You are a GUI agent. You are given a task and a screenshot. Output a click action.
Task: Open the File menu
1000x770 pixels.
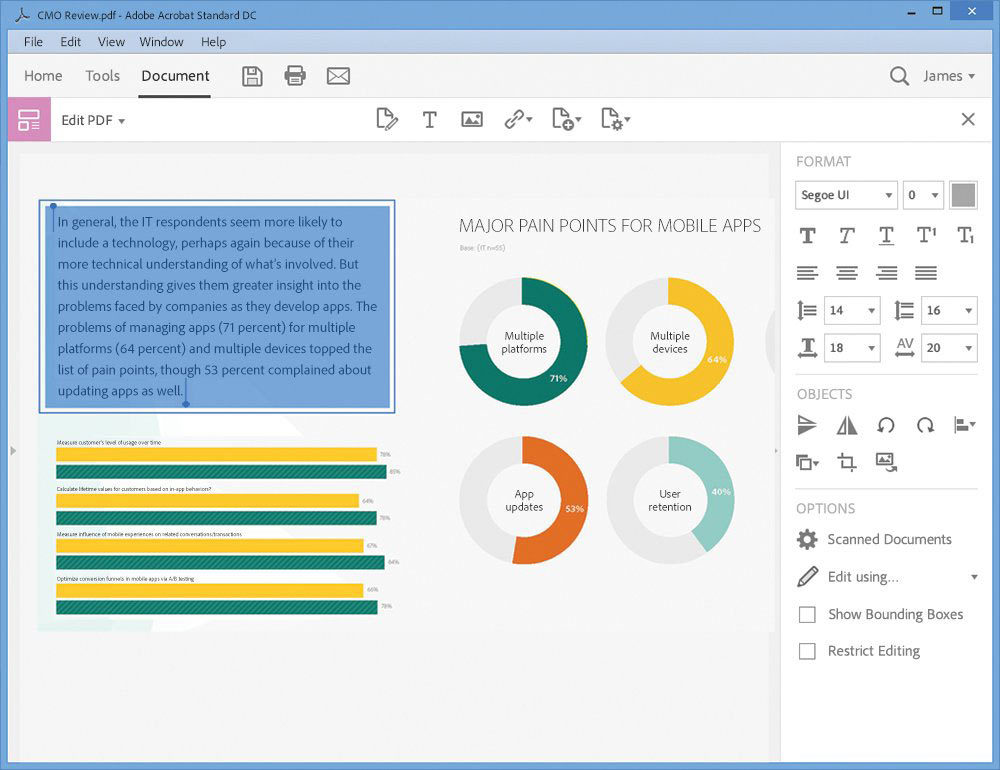pos(33,42)
